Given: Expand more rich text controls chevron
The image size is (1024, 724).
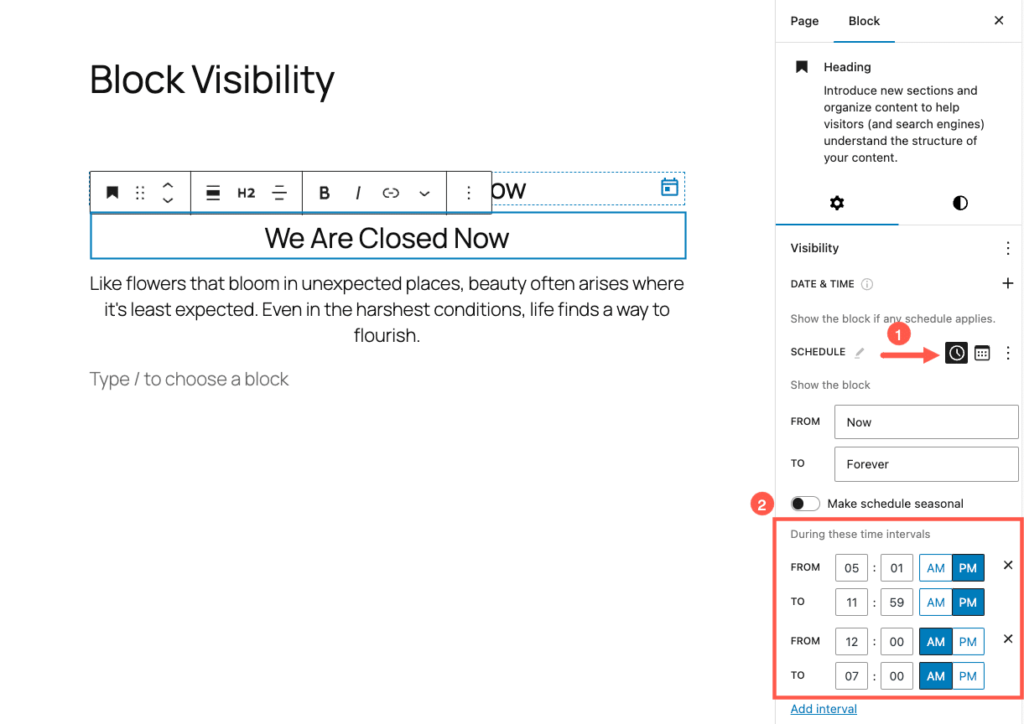Looking at the screenshot, I should 425,193.
